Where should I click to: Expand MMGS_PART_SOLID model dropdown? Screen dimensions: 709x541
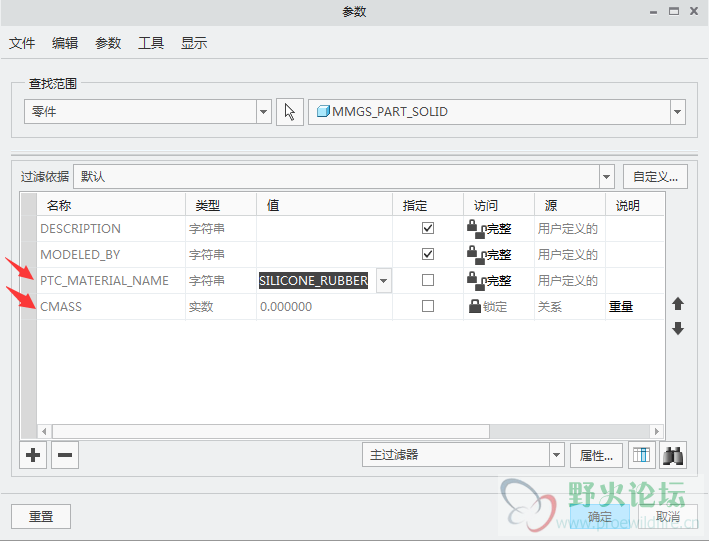(x=677, y=112)
